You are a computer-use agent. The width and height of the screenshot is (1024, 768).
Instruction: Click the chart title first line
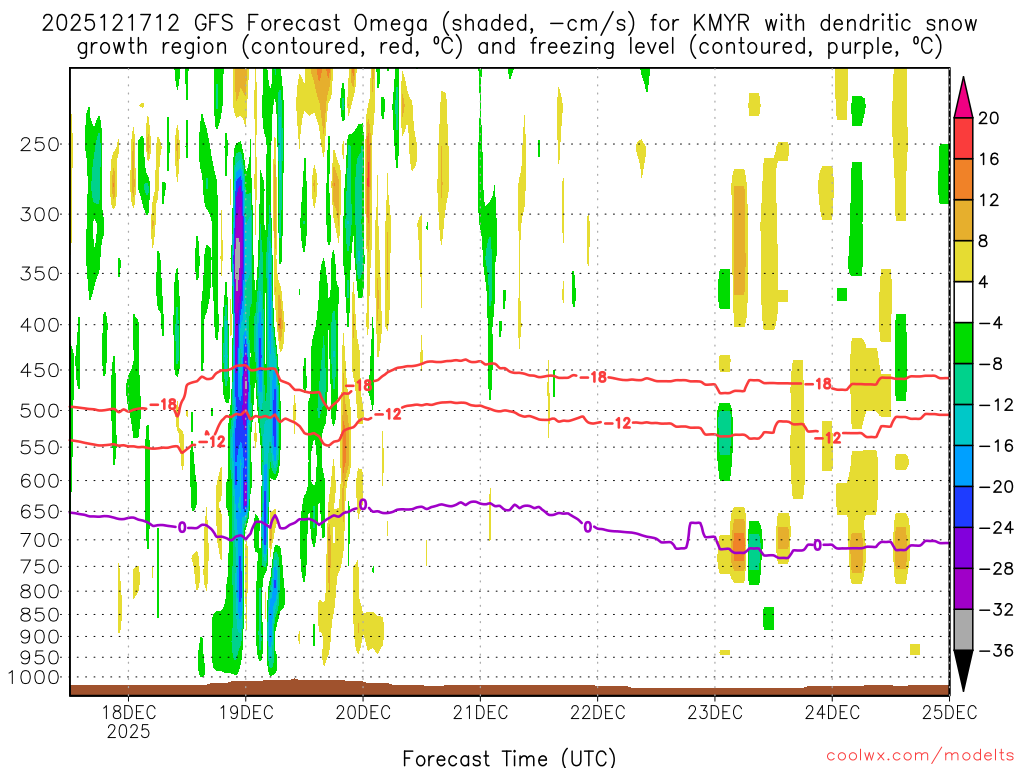[x=509, y=24]
